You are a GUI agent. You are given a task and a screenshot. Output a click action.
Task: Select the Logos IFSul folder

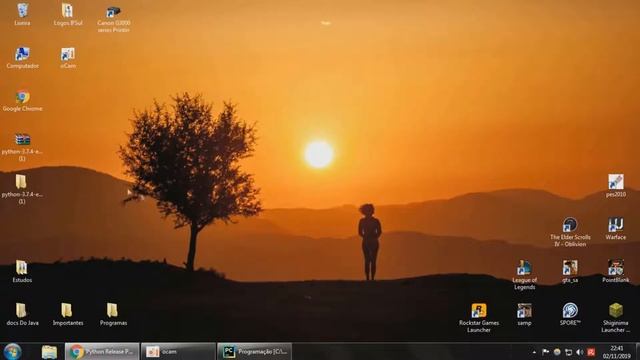pyautogui.click(x=68, y=15)
